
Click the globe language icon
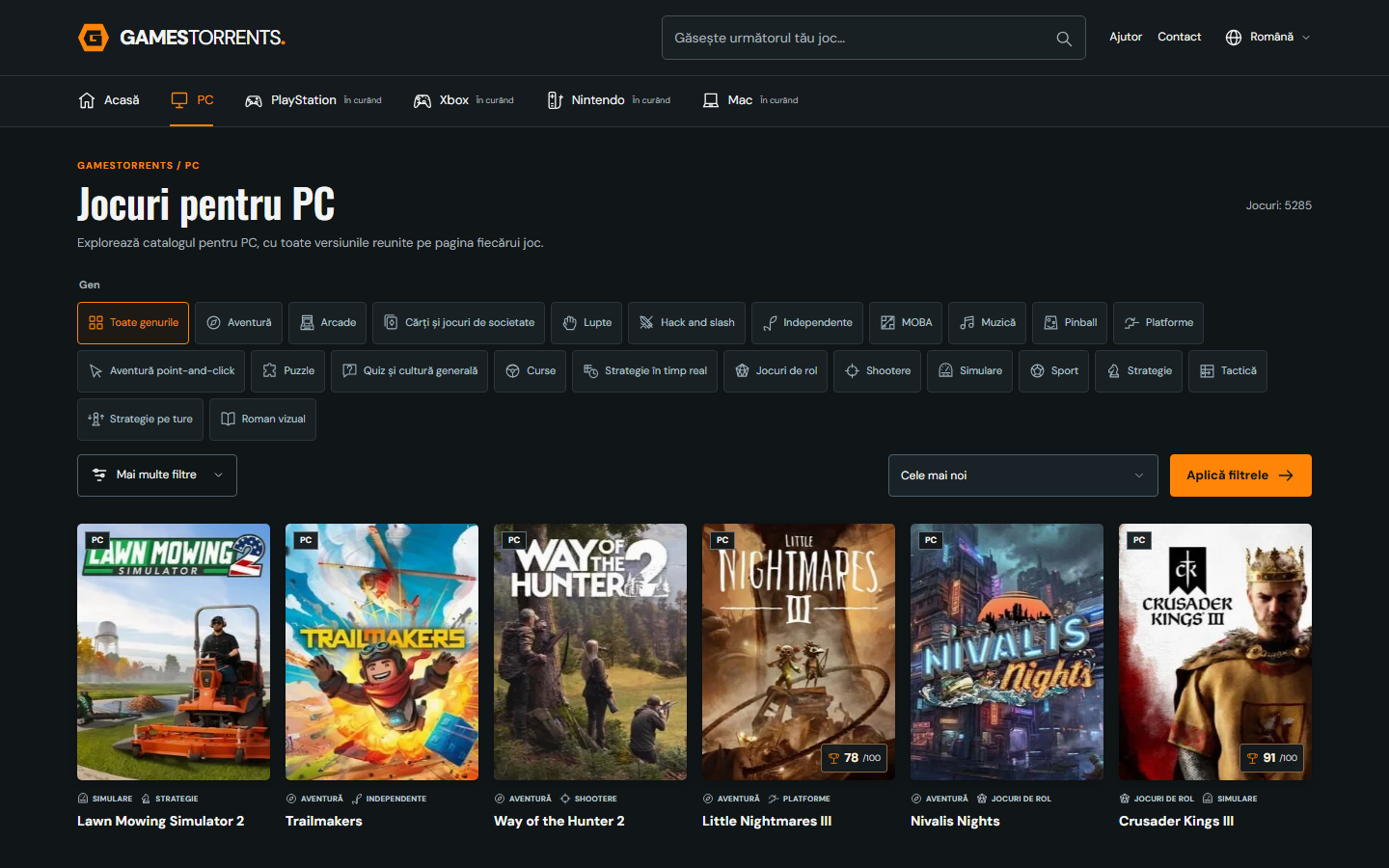coord(1234,38)
